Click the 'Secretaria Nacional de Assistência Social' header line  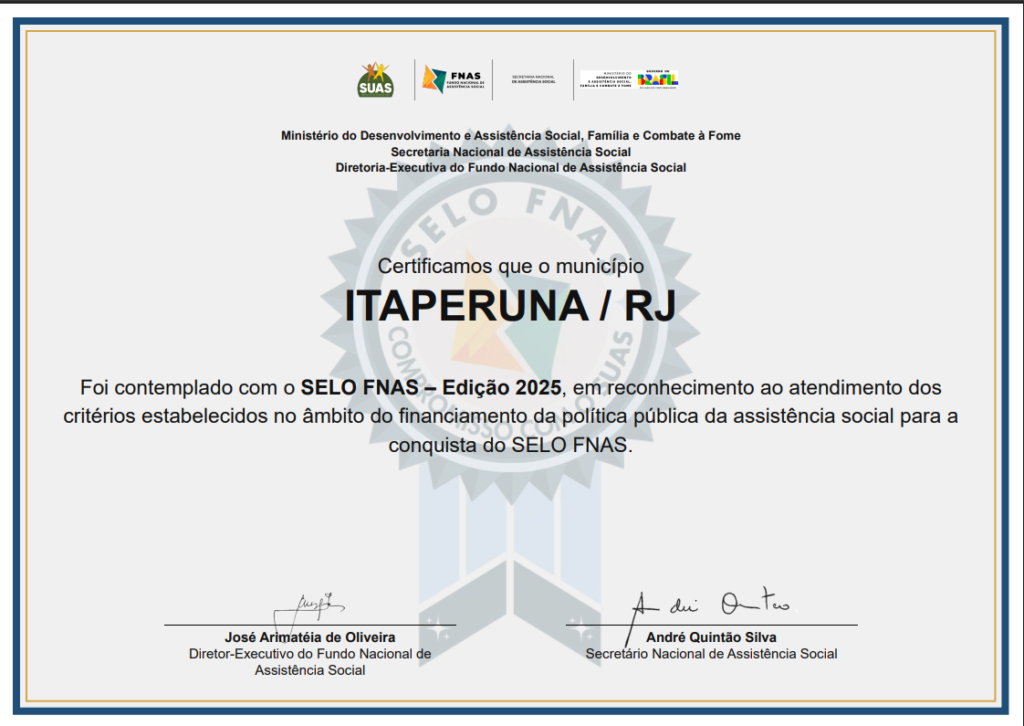tap(510, 151)
